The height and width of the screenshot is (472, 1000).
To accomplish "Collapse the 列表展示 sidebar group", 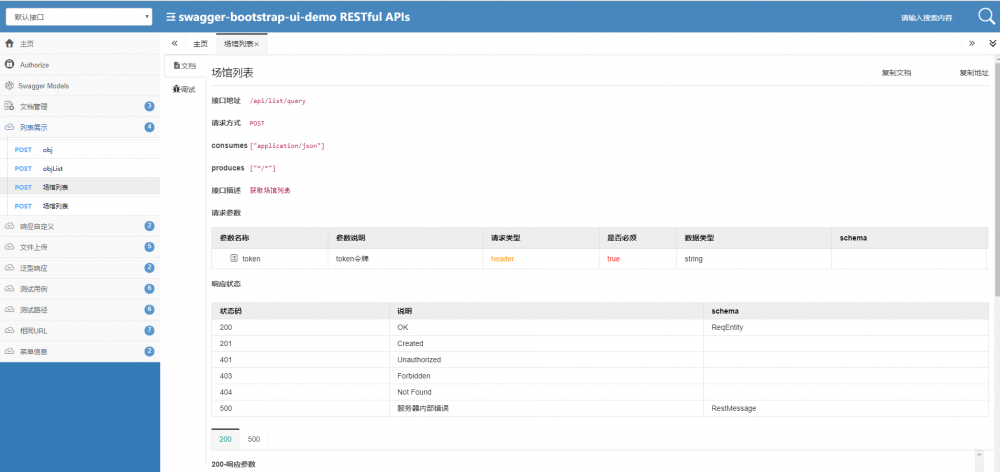I will (34, 127).
